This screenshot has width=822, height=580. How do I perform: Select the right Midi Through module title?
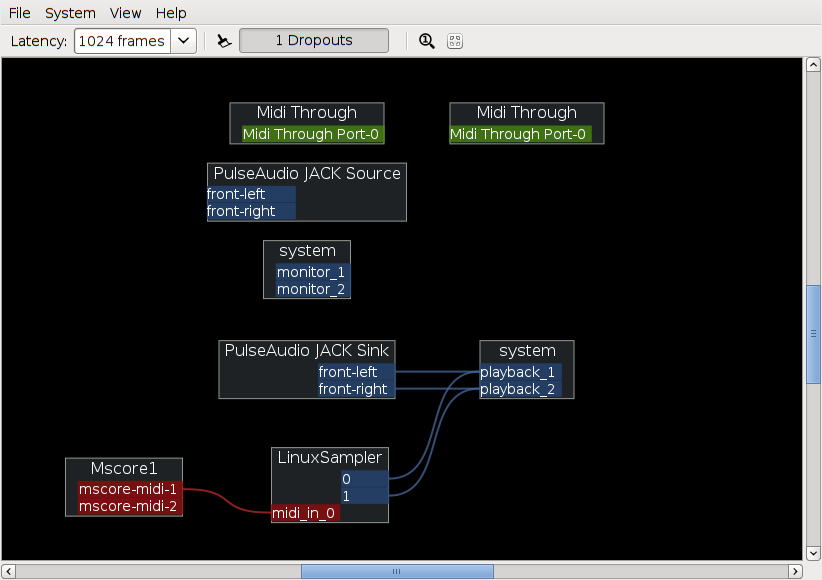527,113
